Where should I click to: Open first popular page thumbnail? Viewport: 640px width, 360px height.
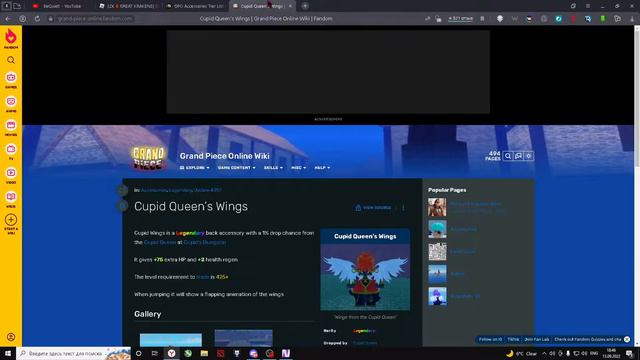[x=437, y=207]
